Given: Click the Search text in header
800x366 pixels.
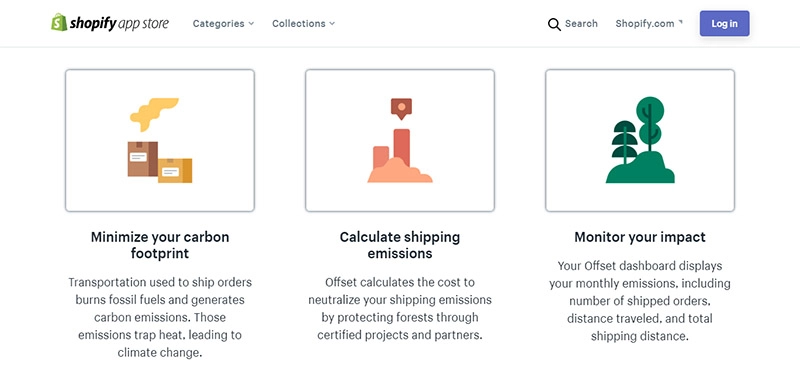Looking at the screenshot, I should (581, 23).
